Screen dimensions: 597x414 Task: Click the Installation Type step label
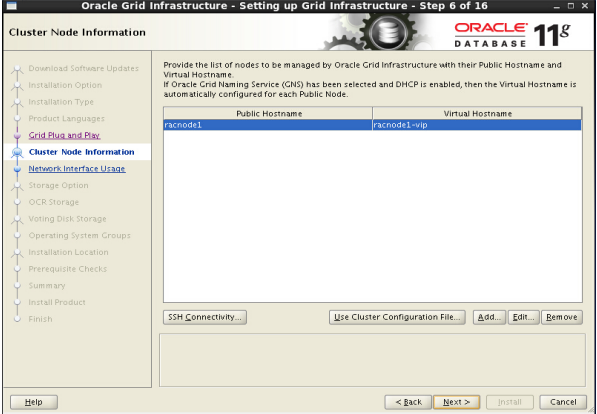click(x=61, y=102)
